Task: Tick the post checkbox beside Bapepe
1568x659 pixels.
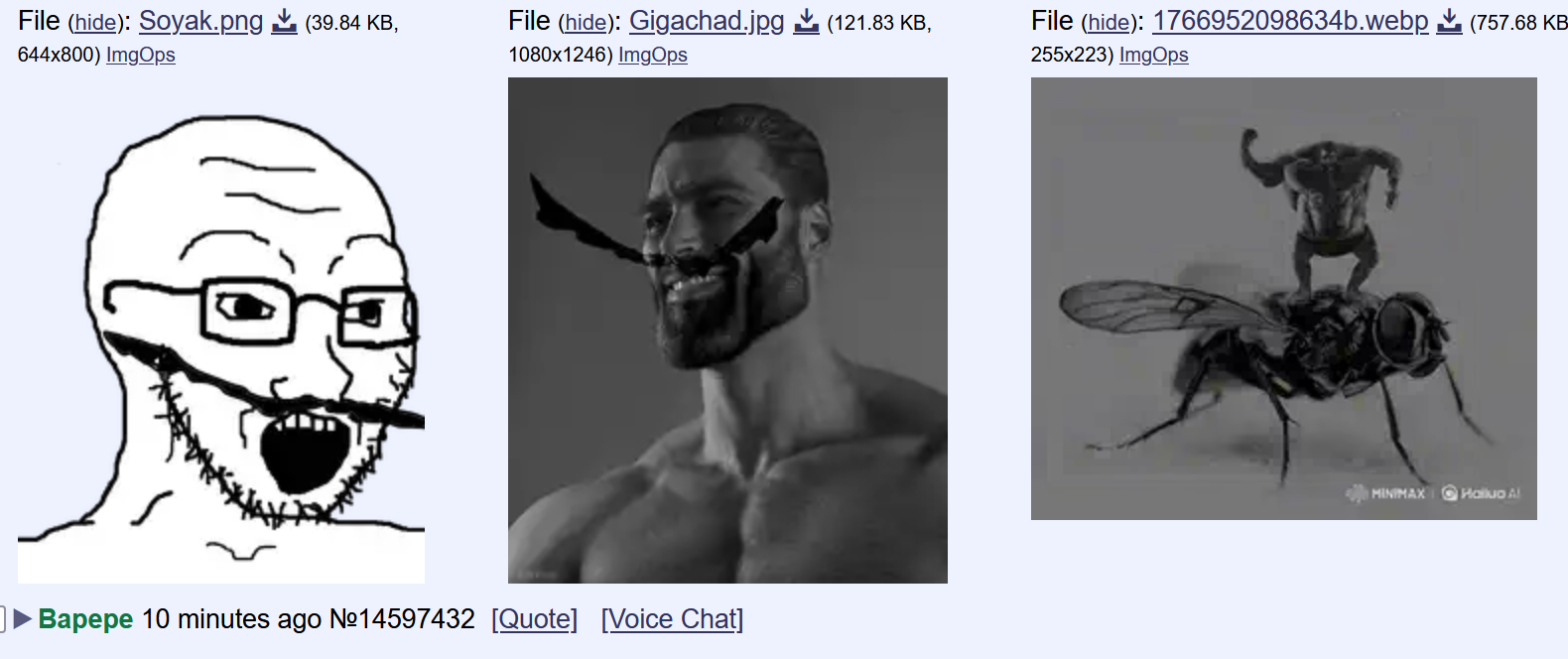Action: tap(2, 619)
